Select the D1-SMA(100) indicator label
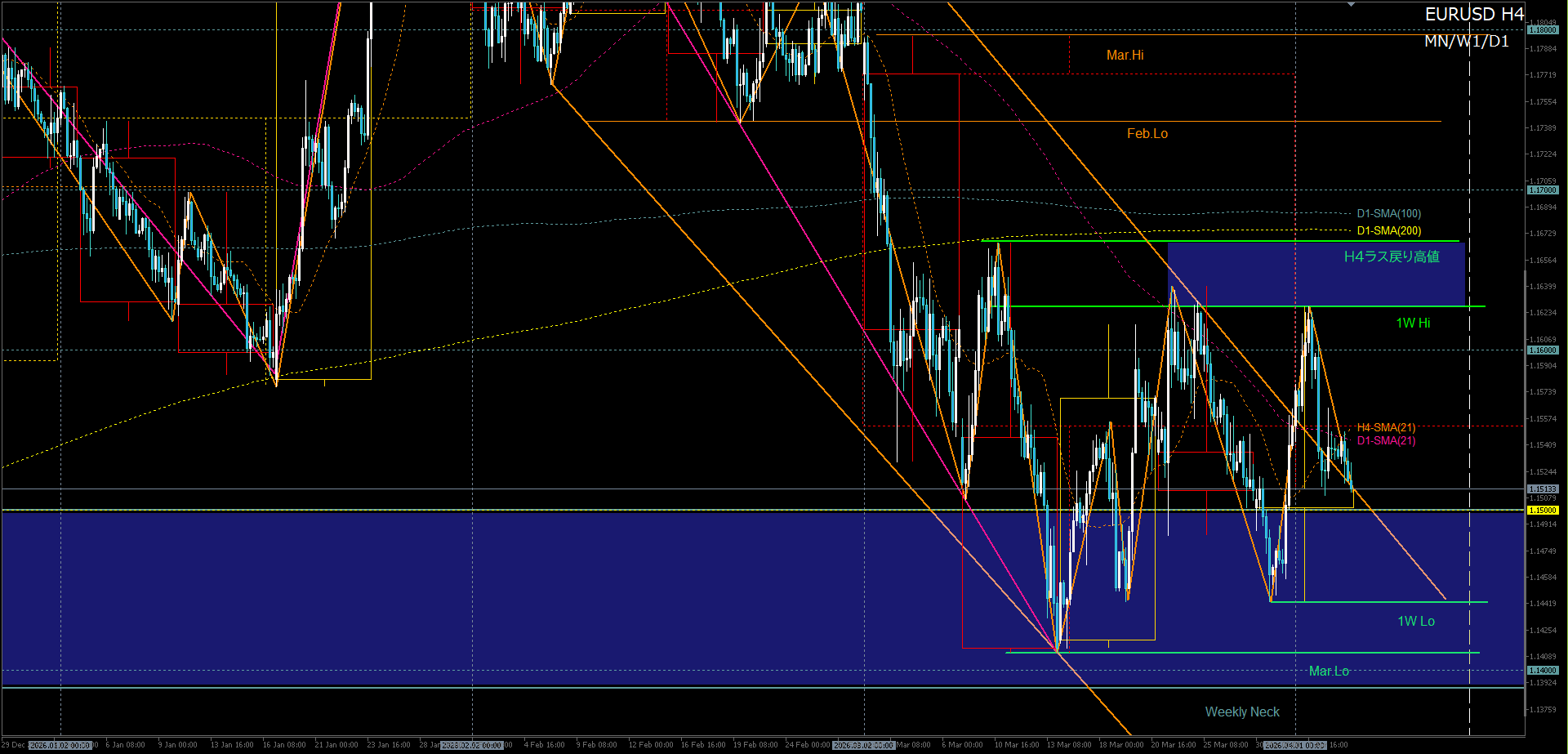Image resolution: width=1568 pixels, height=754 pixels. coord(1388,214)
